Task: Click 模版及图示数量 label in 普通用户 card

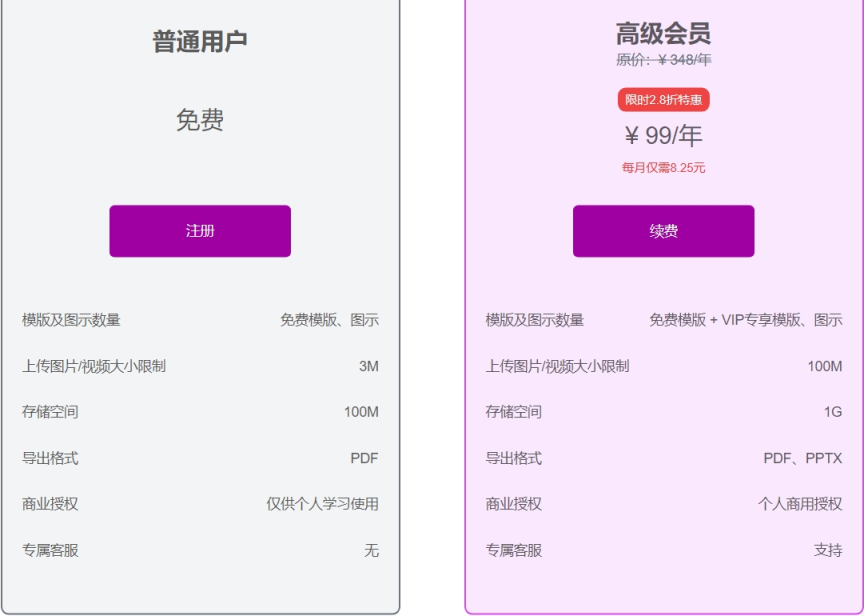Action: click(x=71, y=320)
